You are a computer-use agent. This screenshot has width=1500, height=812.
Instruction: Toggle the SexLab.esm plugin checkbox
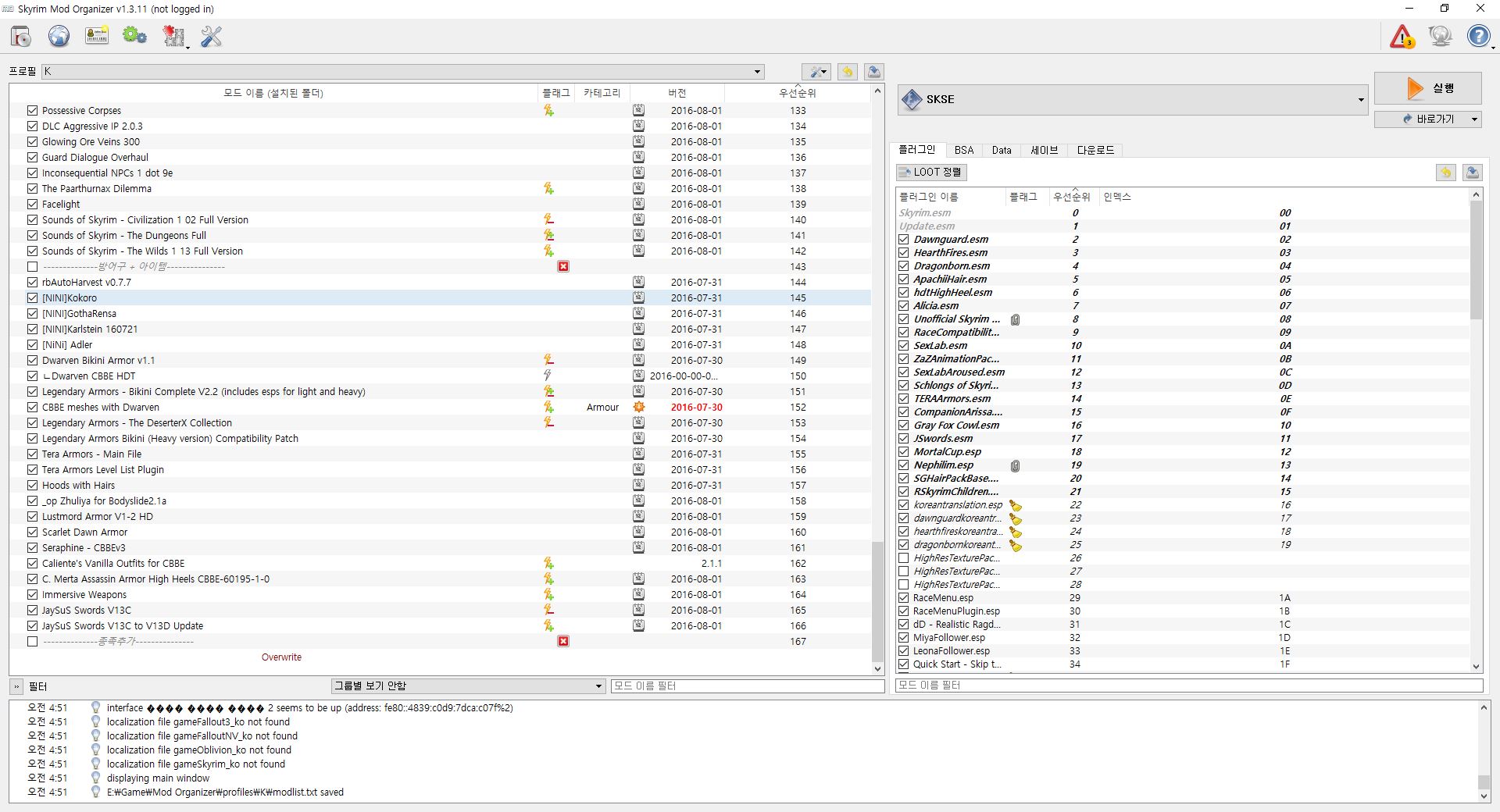pyautogui.click(x=904, y=345)
